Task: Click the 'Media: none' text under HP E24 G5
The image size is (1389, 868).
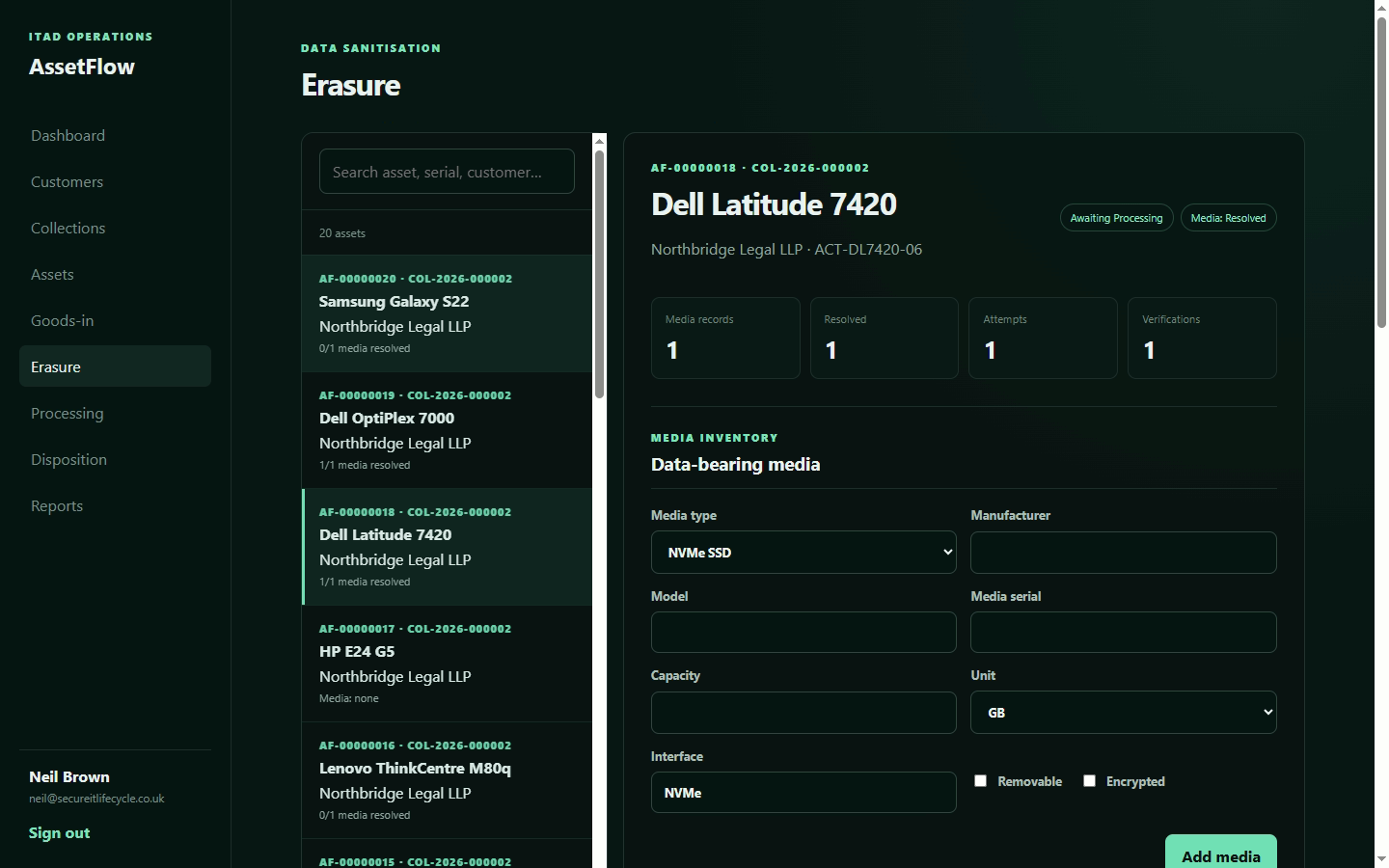Action: (x=349, y=698)
